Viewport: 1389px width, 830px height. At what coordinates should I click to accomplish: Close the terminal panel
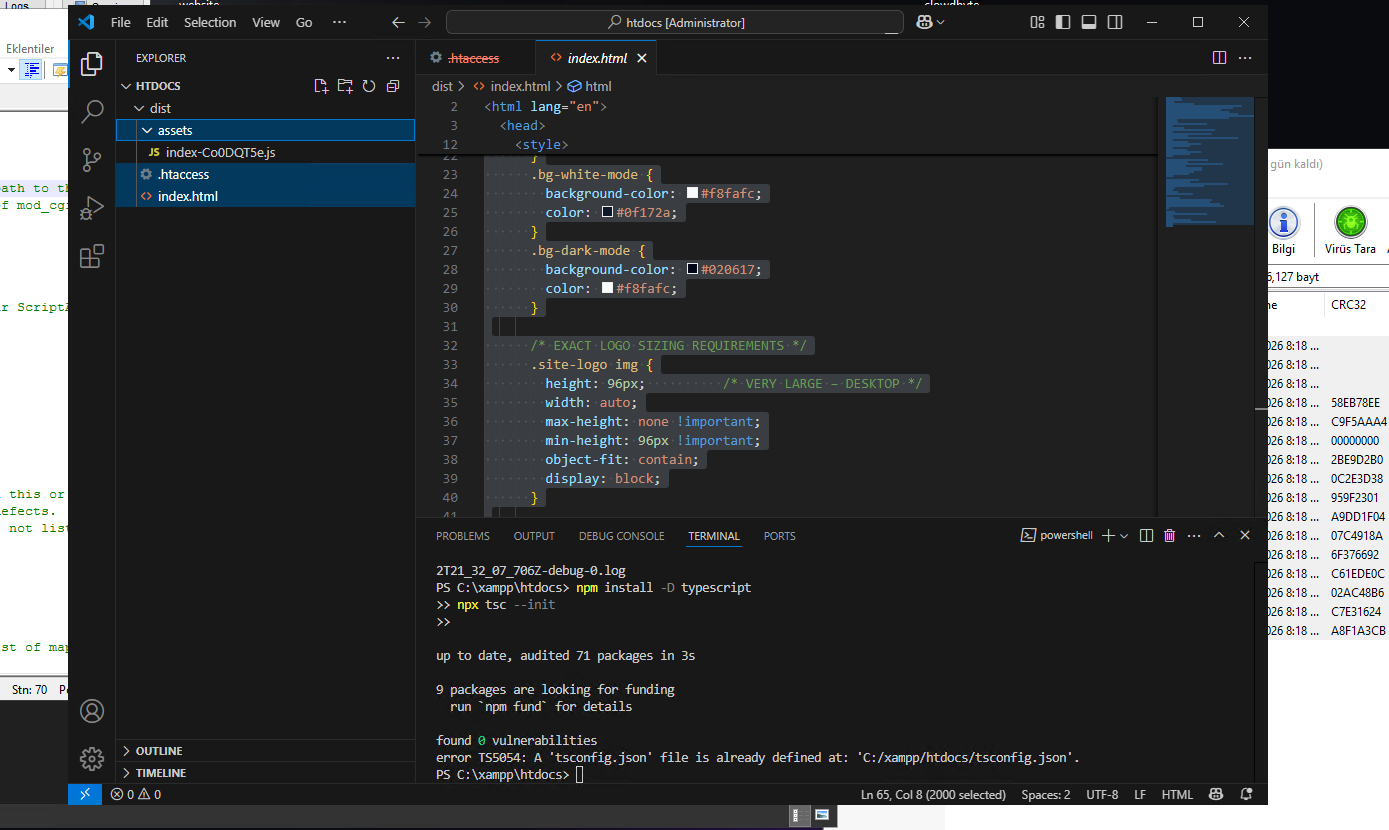click(1245, 536)
